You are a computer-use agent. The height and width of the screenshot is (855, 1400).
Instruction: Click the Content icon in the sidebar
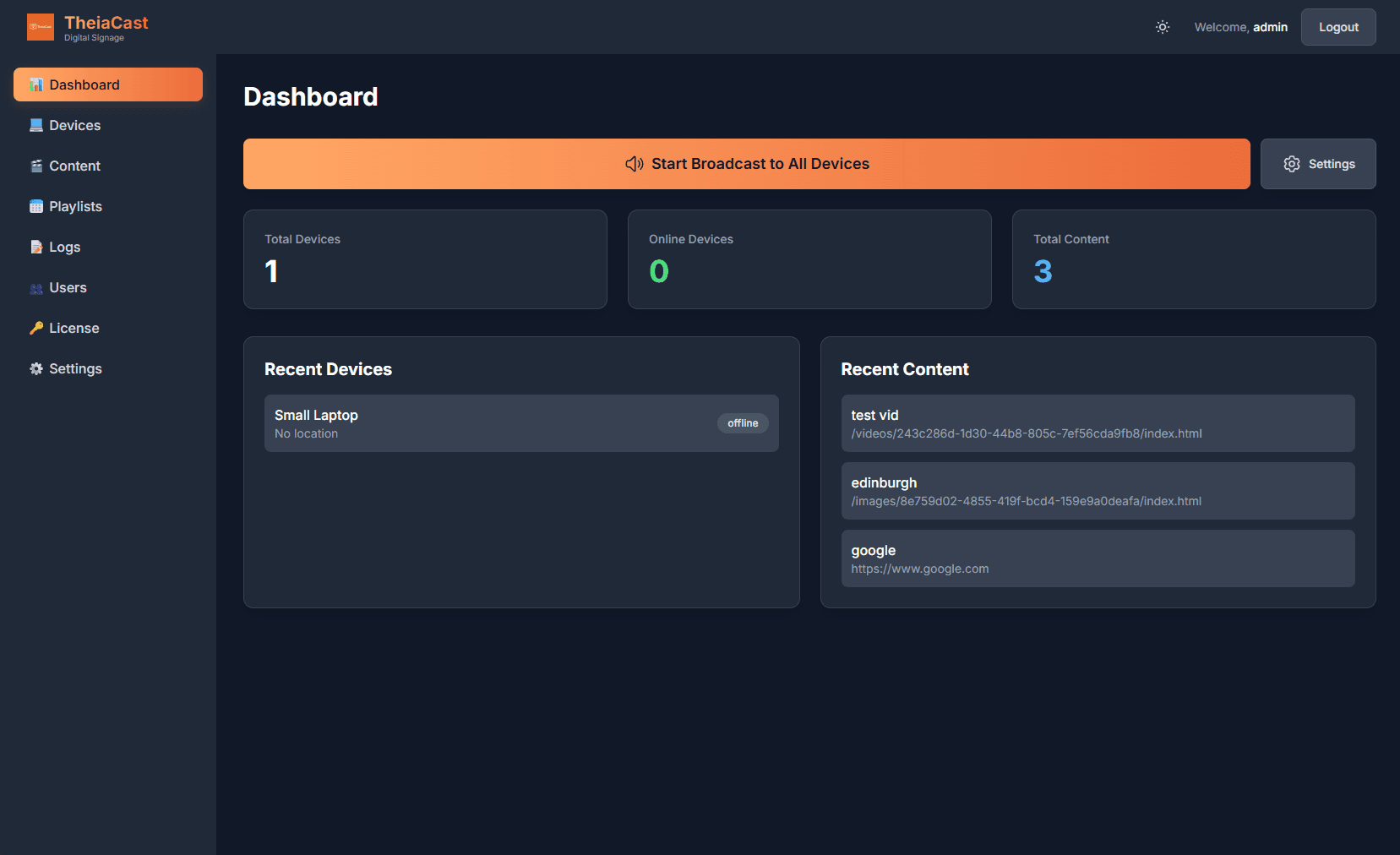35,166
